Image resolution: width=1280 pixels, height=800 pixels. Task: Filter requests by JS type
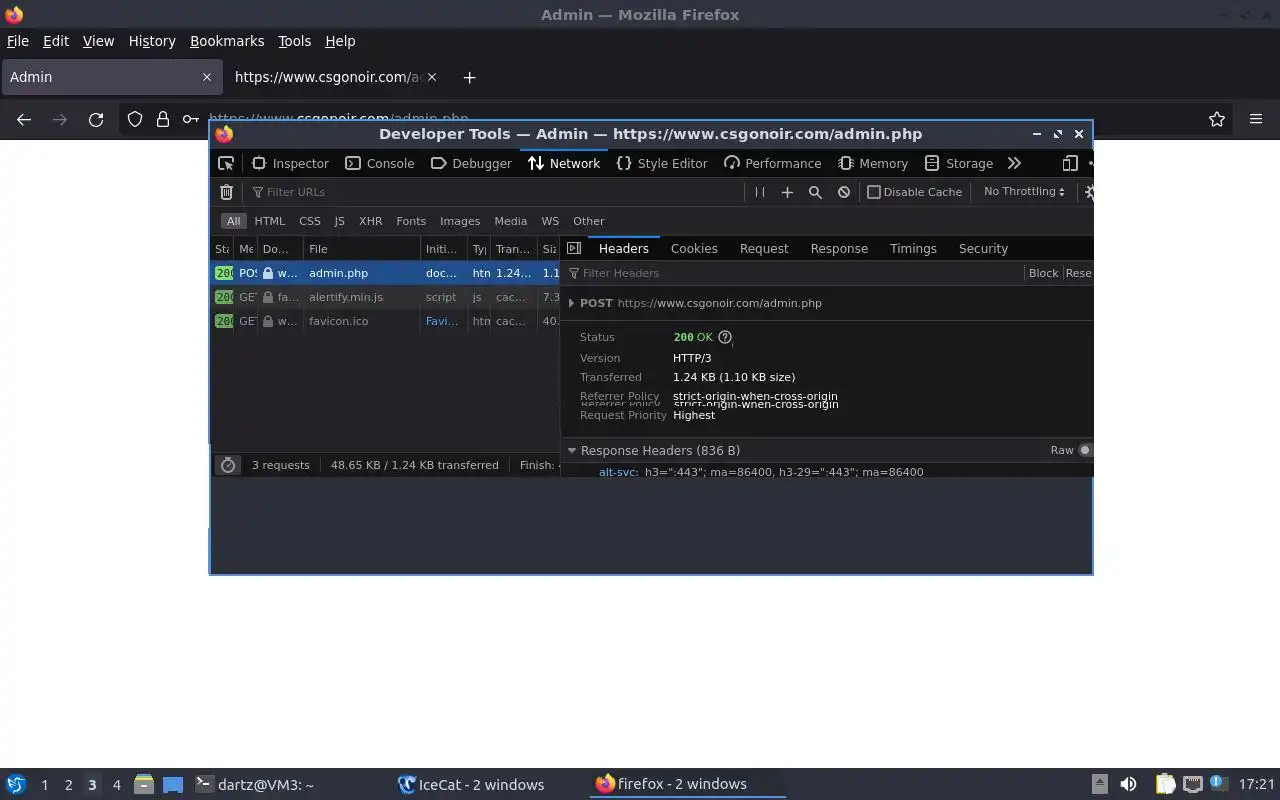pos(339,221)
